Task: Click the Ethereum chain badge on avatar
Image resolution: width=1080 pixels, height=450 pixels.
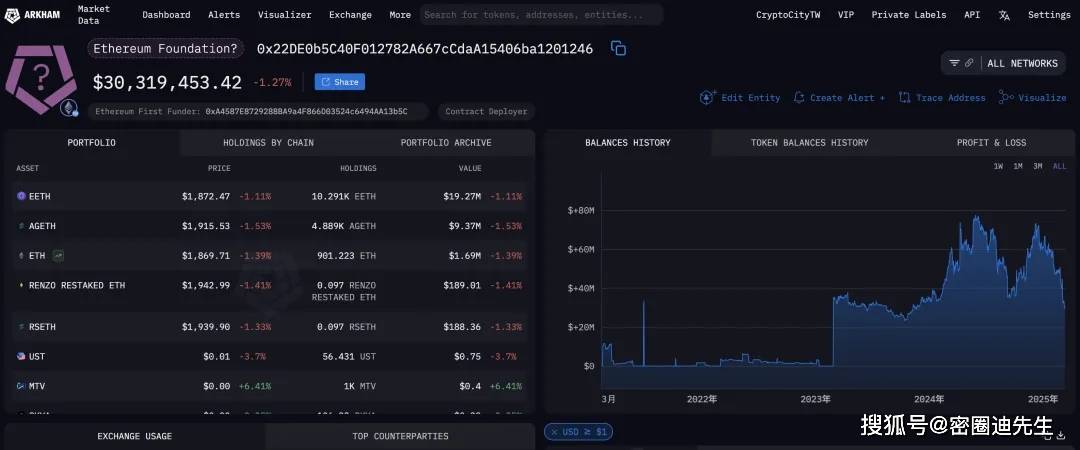Action: (x=69, y=108)
